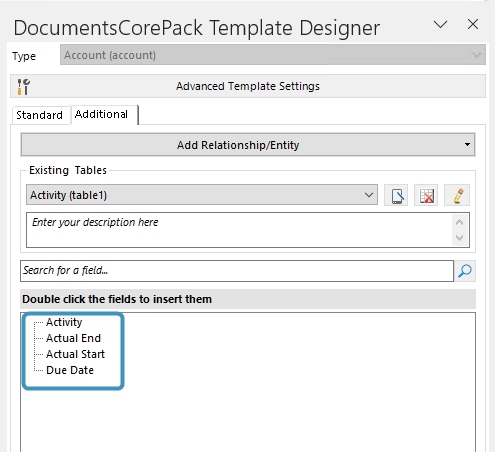Select the Activity field in tree
495x452 pixels.
tap(64, 322)
